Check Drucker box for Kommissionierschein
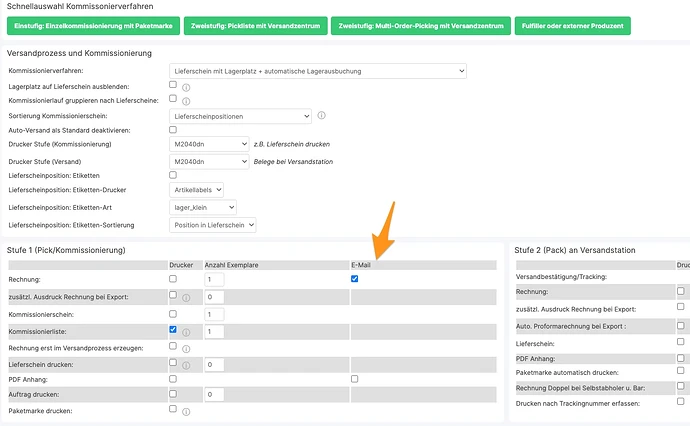The height and width of the screenshot is (426, 690). pyautogui.click(x=173, y=314)
